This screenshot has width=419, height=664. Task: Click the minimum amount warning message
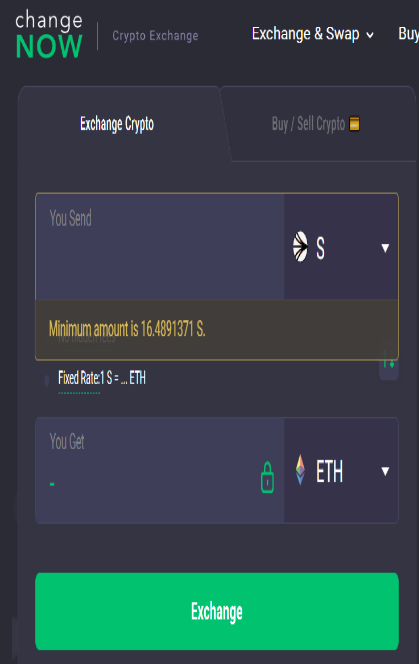tap(127, 329)
